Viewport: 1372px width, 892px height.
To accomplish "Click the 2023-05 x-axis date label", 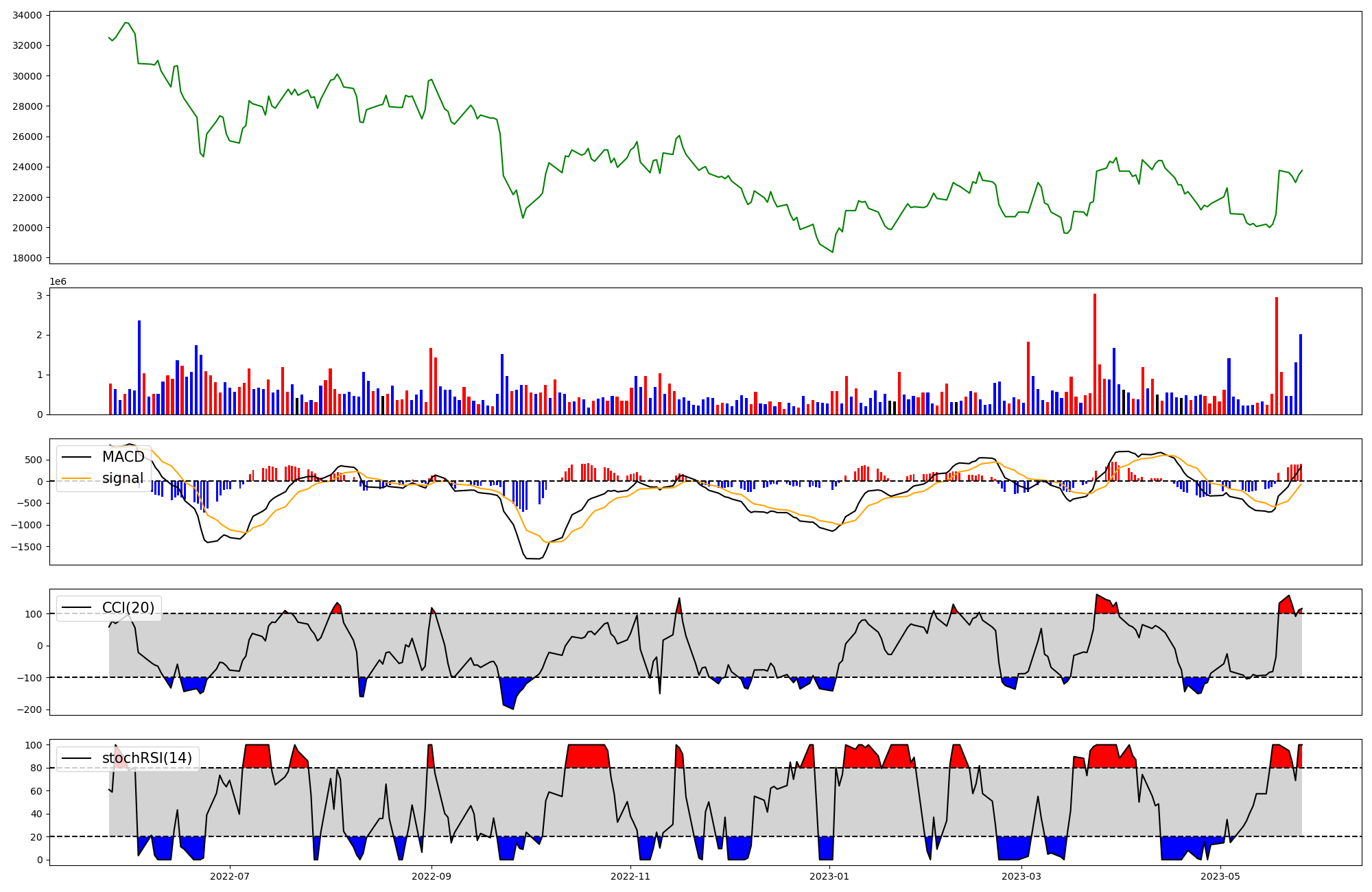I will (x=1221, y=876).
